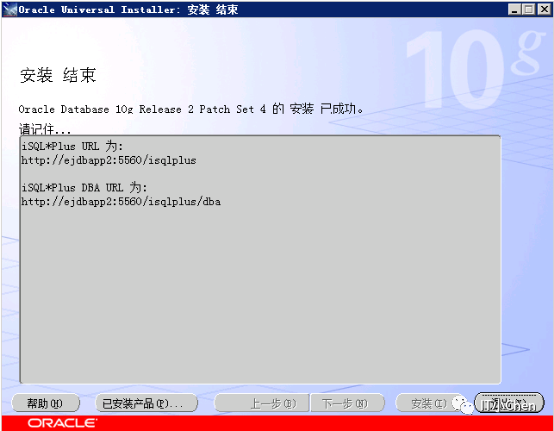Image resolution: width=554 pixels, height=431 pixels.
Task: Maximize the installer window
Action: [x=529, y=10]
